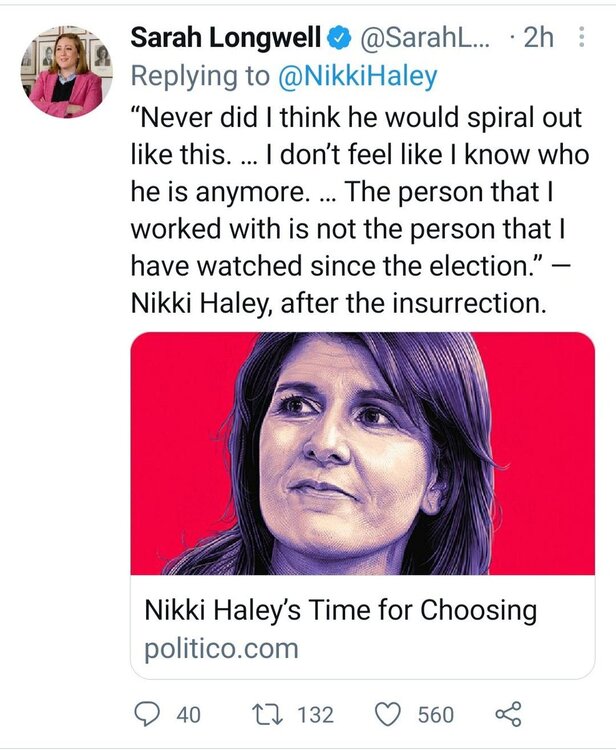Open the "Nikki Haley's Time for Choosing" headline
The height and width of the screenshot is (750, 616).
point(341,610)
